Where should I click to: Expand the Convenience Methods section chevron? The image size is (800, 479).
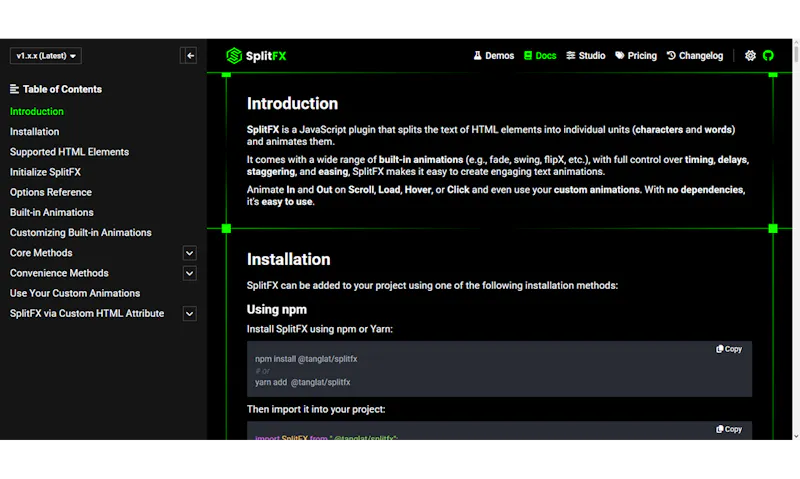[x=189, y=273]
